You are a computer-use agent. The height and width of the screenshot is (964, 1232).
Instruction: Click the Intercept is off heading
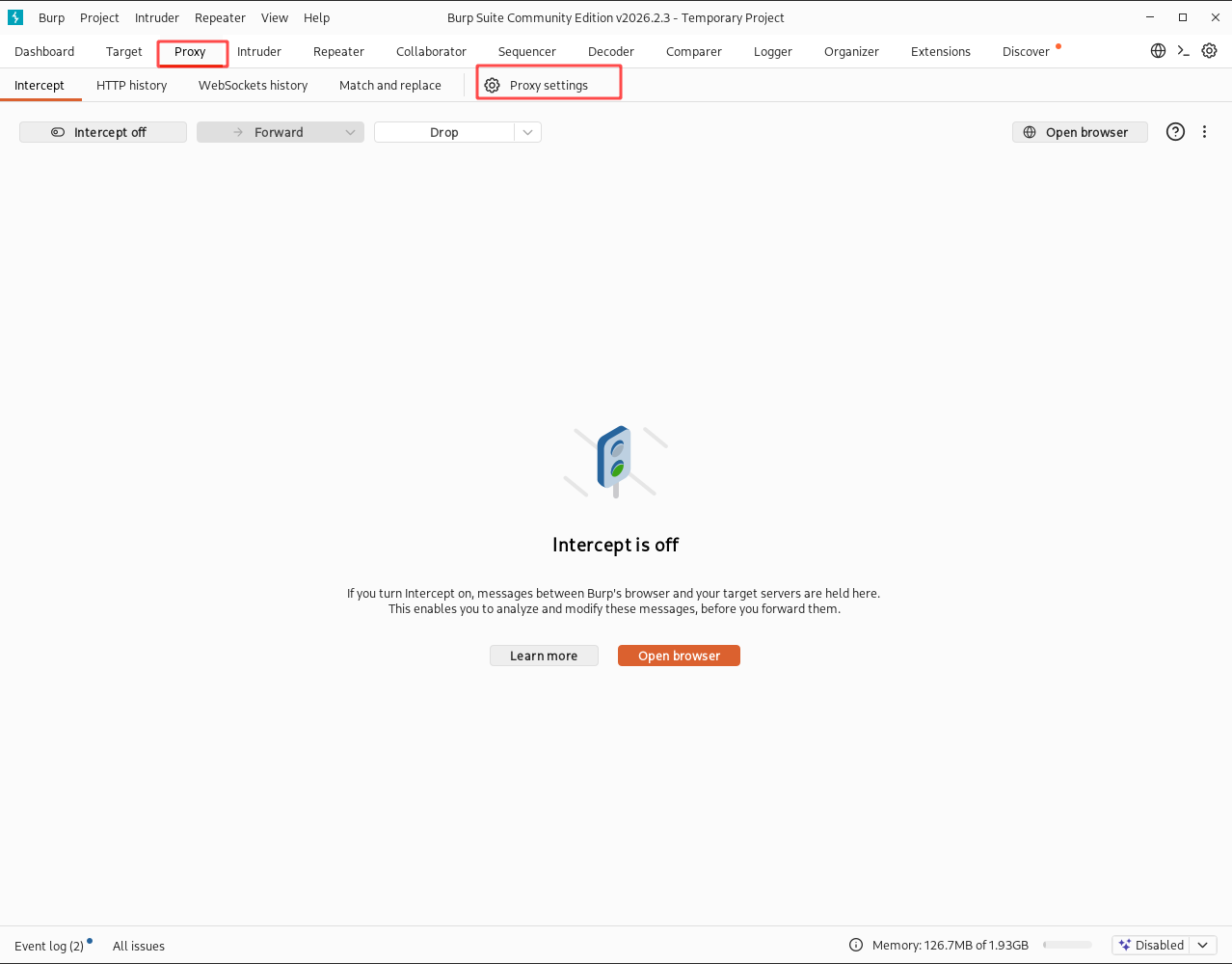pos(615,545)
